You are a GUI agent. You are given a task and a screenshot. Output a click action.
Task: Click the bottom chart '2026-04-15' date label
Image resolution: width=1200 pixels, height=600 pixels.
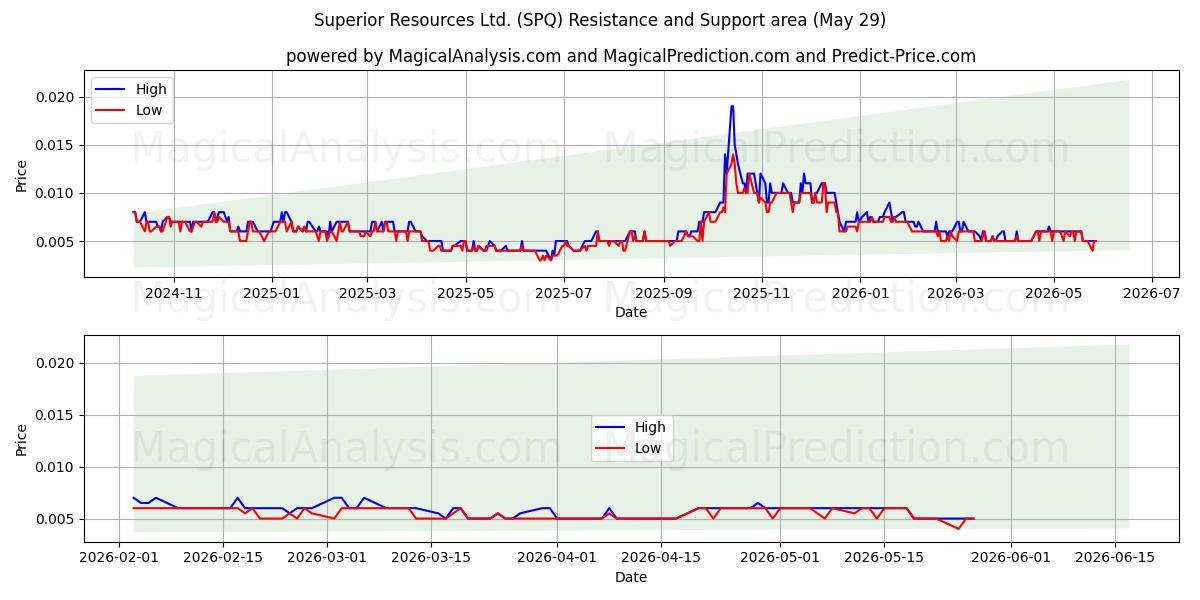[660, 559]
